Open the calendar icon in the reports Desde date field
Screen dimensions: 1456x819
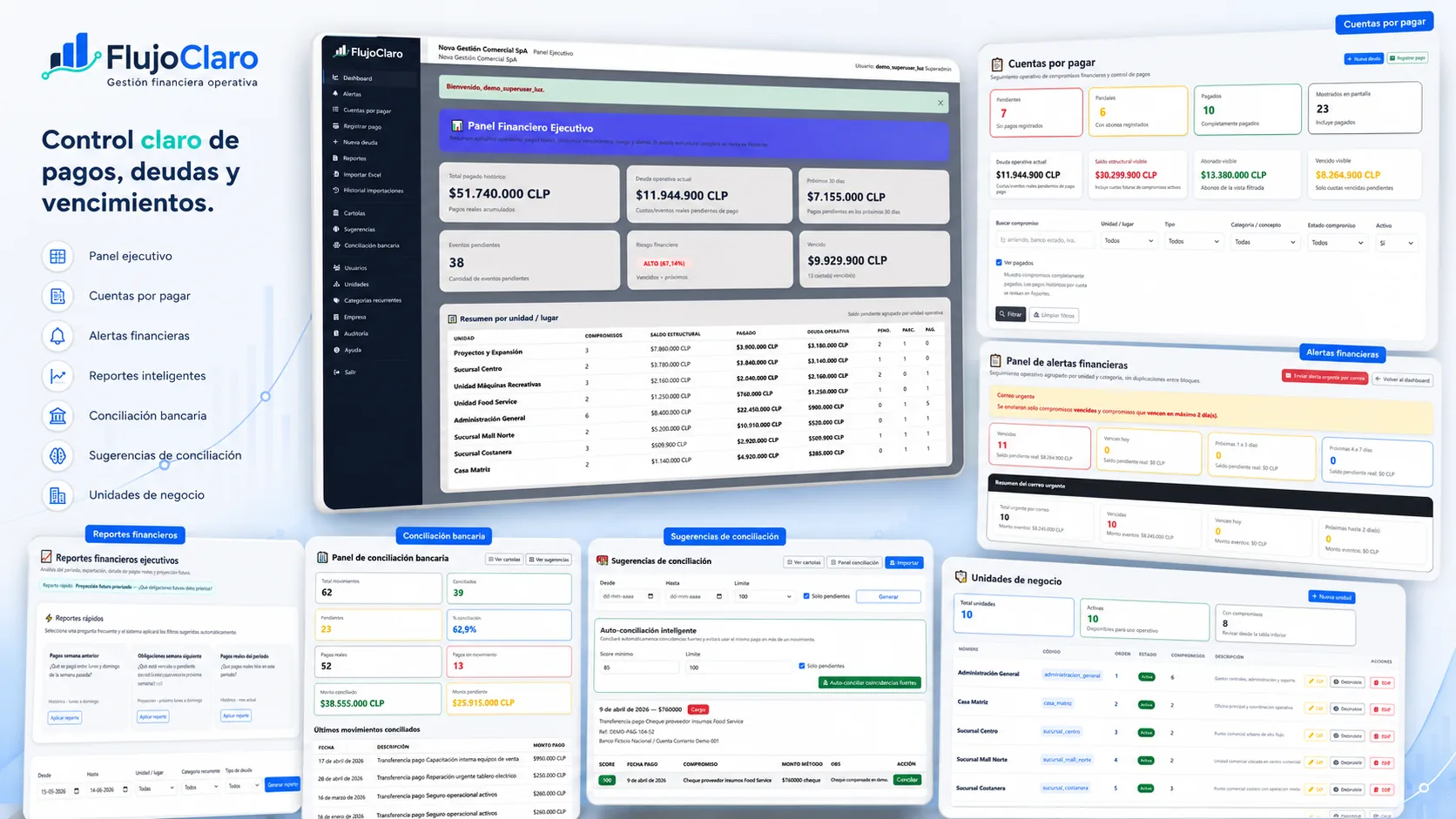(x=77, y=791)
